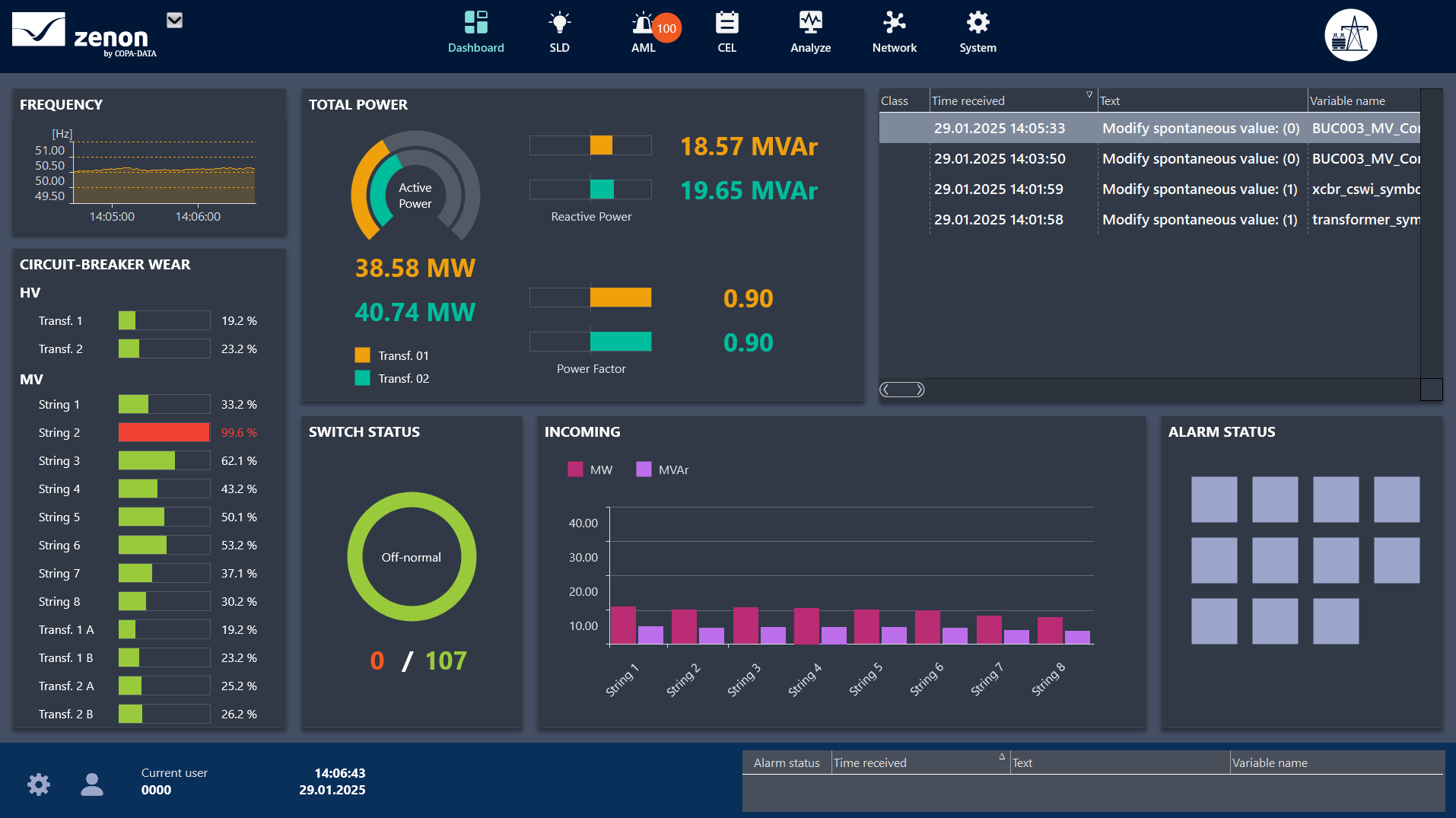This screenshot has height=818, width=1456.
Task: Select the 14:05:33 event row
Action: 1149,128
